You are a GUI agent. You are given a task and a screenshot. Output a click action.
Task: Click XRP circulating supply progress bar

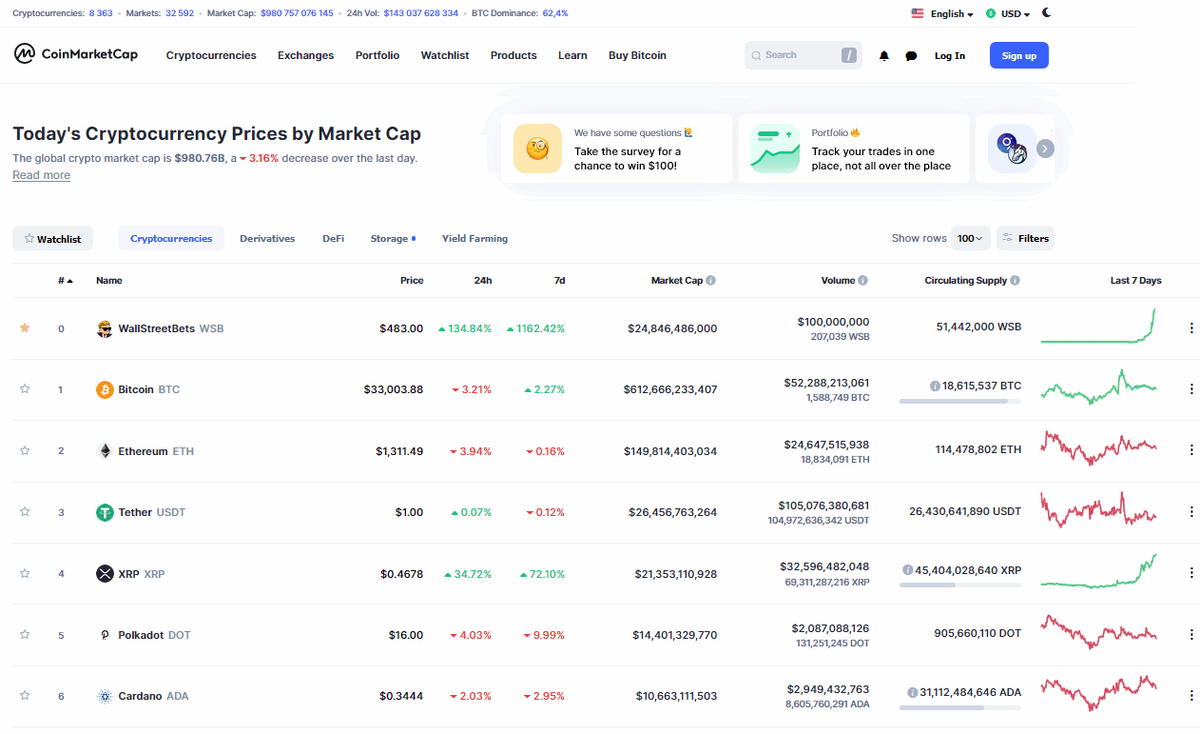(960, 585)
